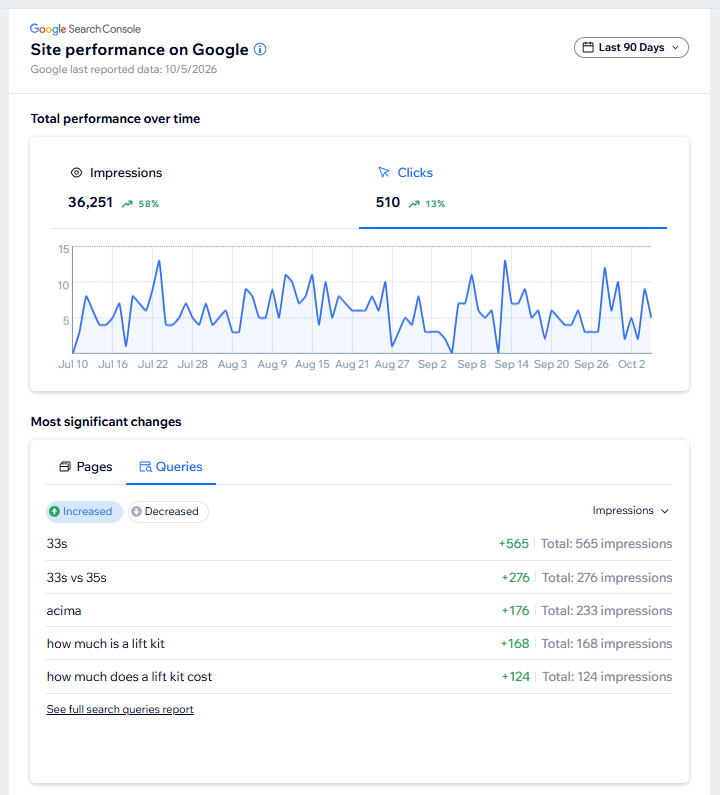Image resolution: width=720 pixels, height=795 pixels.
Task: Select the 'how much is a lift kit' query
Action: pos(359,643)
